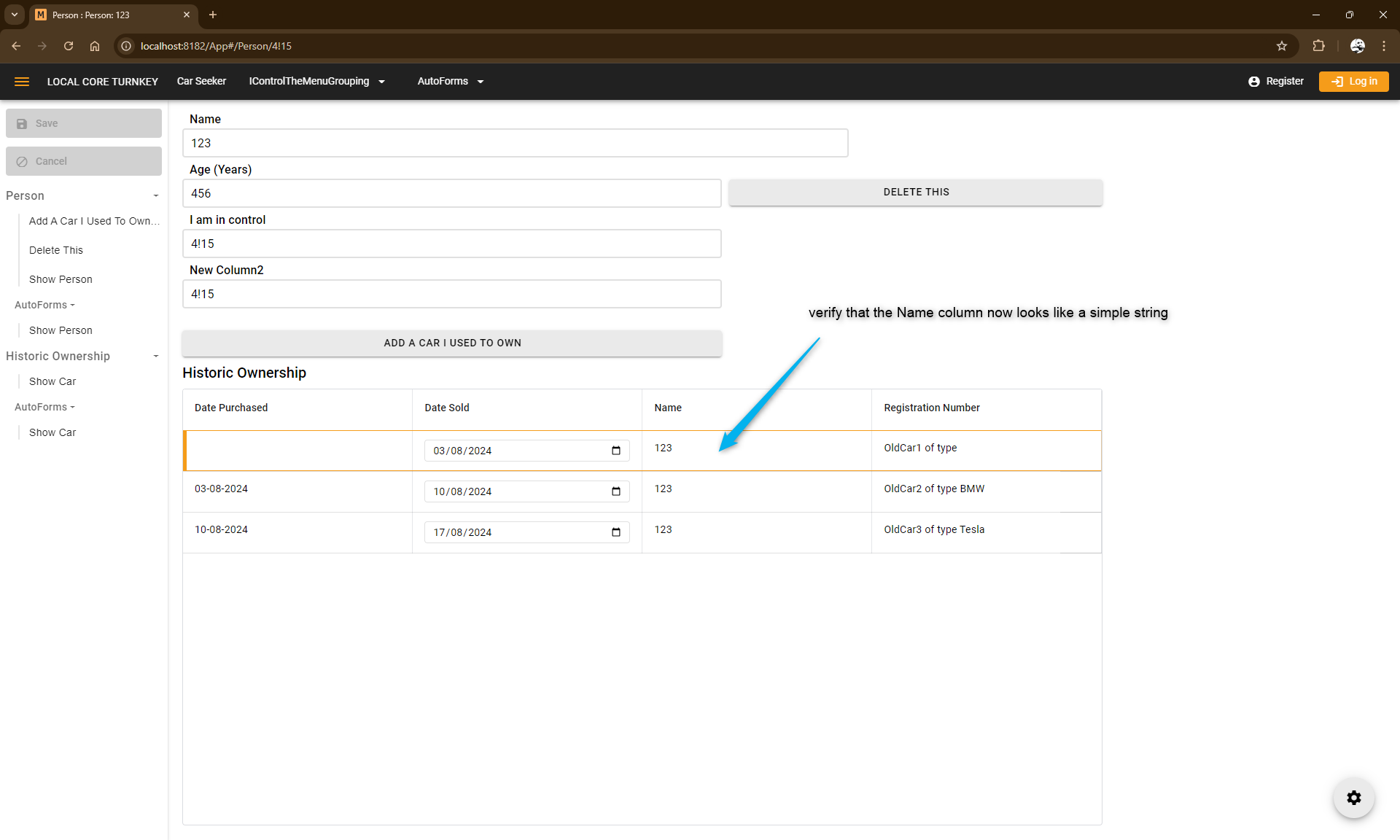Click the Register link
Viewport: 1400px width, 840px height.
(x=1275, y=82)
